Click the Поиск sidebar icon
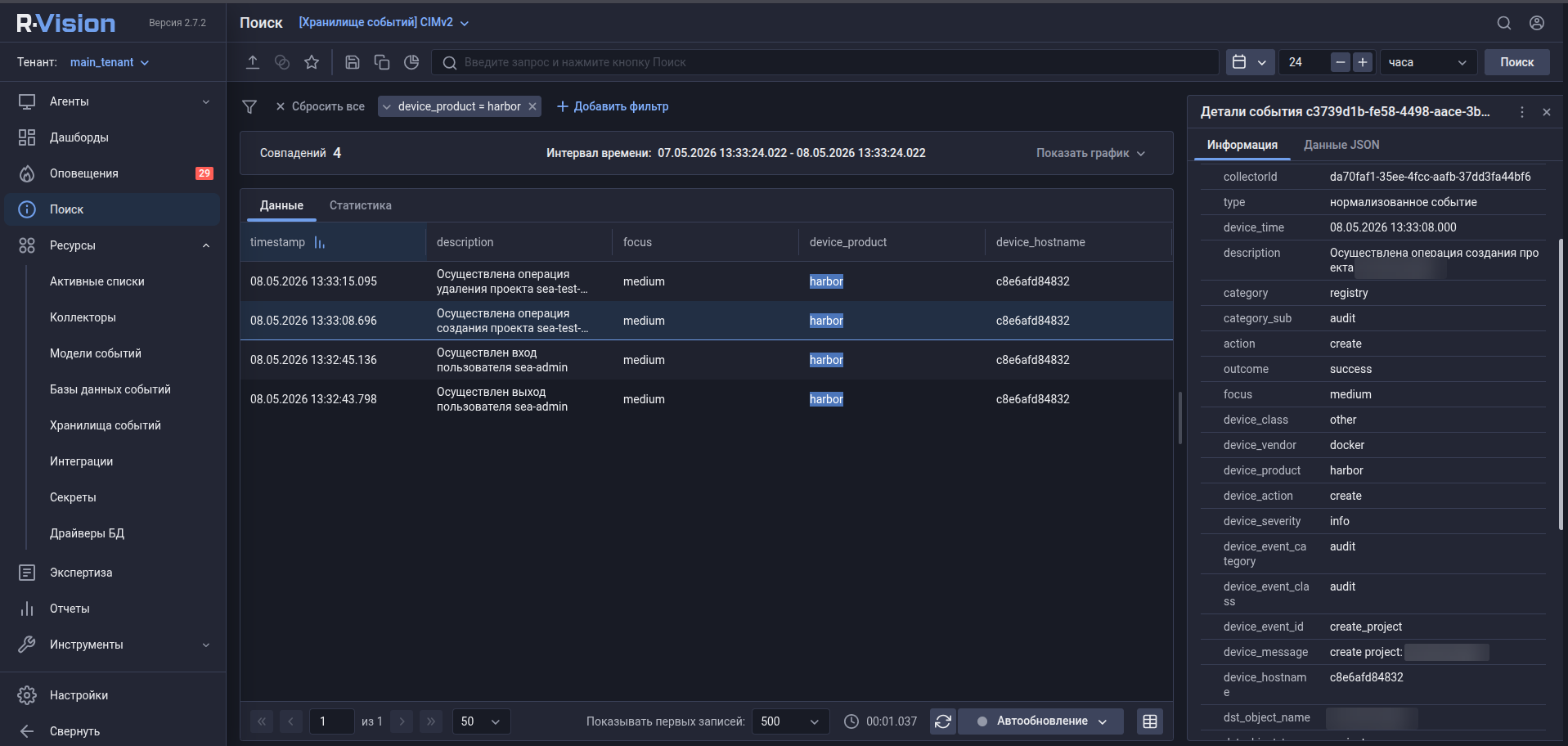This screenshot has height=746, width=1568. [x=27, y=209]
